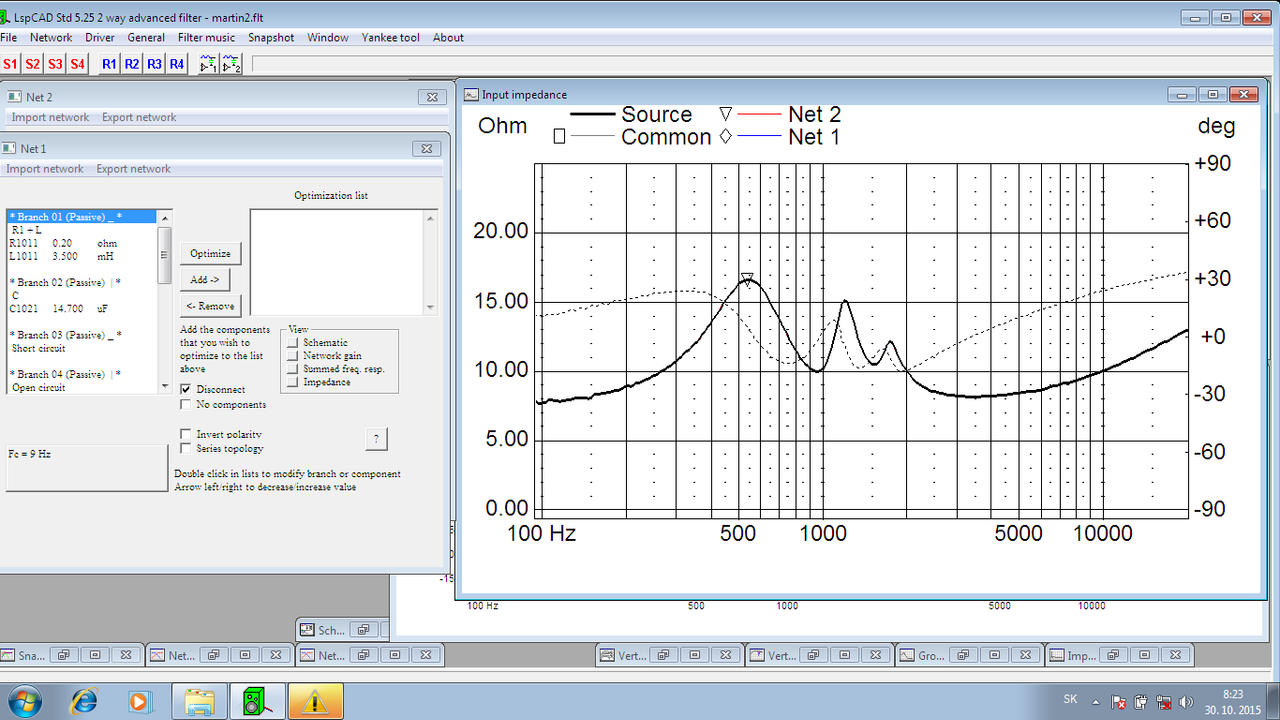Click the yellow warning taskbar icon
The image size is (1280, 720).
point(315,701)
